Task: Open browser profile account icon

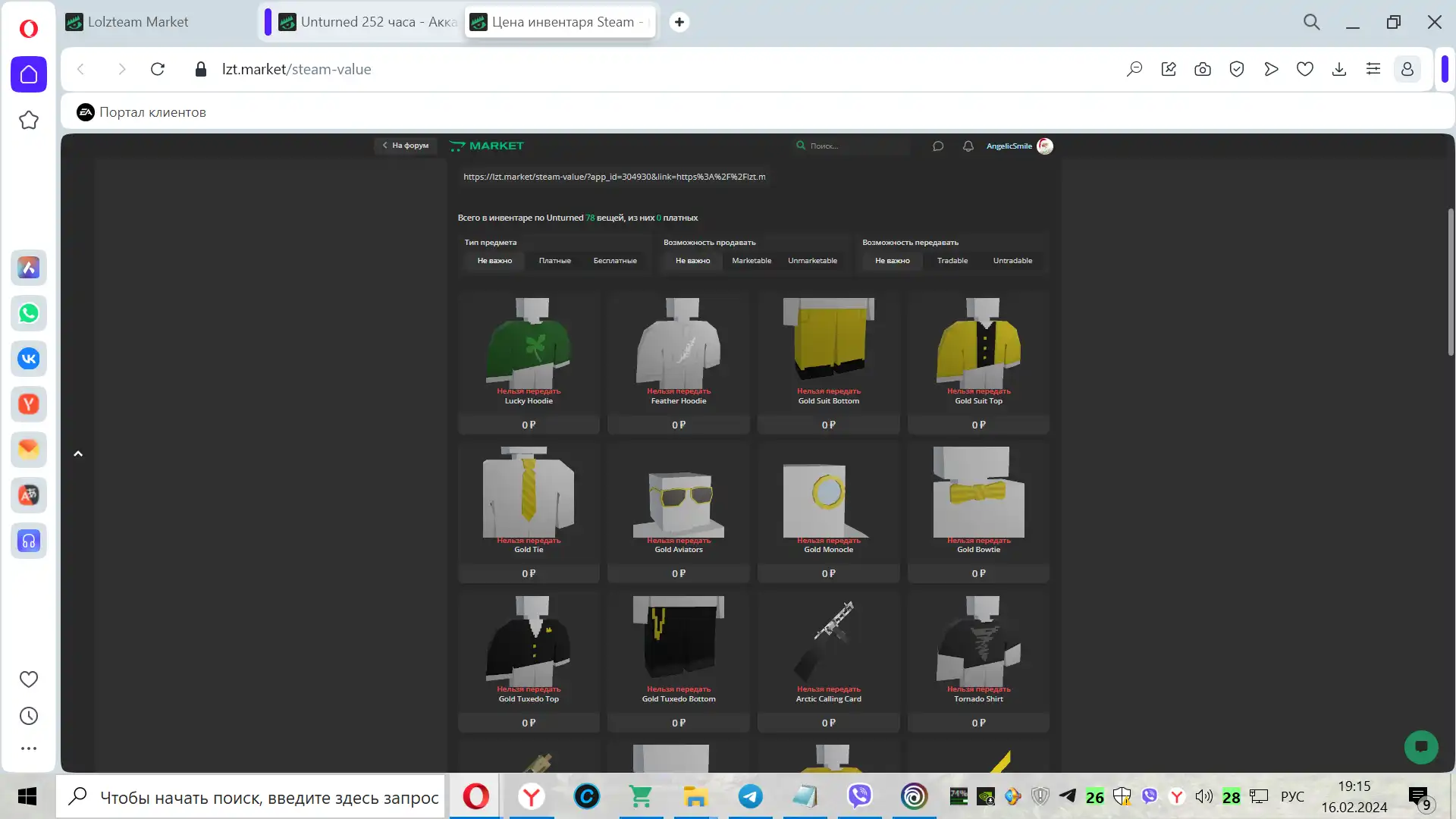Action: [x=1407, y=69]
